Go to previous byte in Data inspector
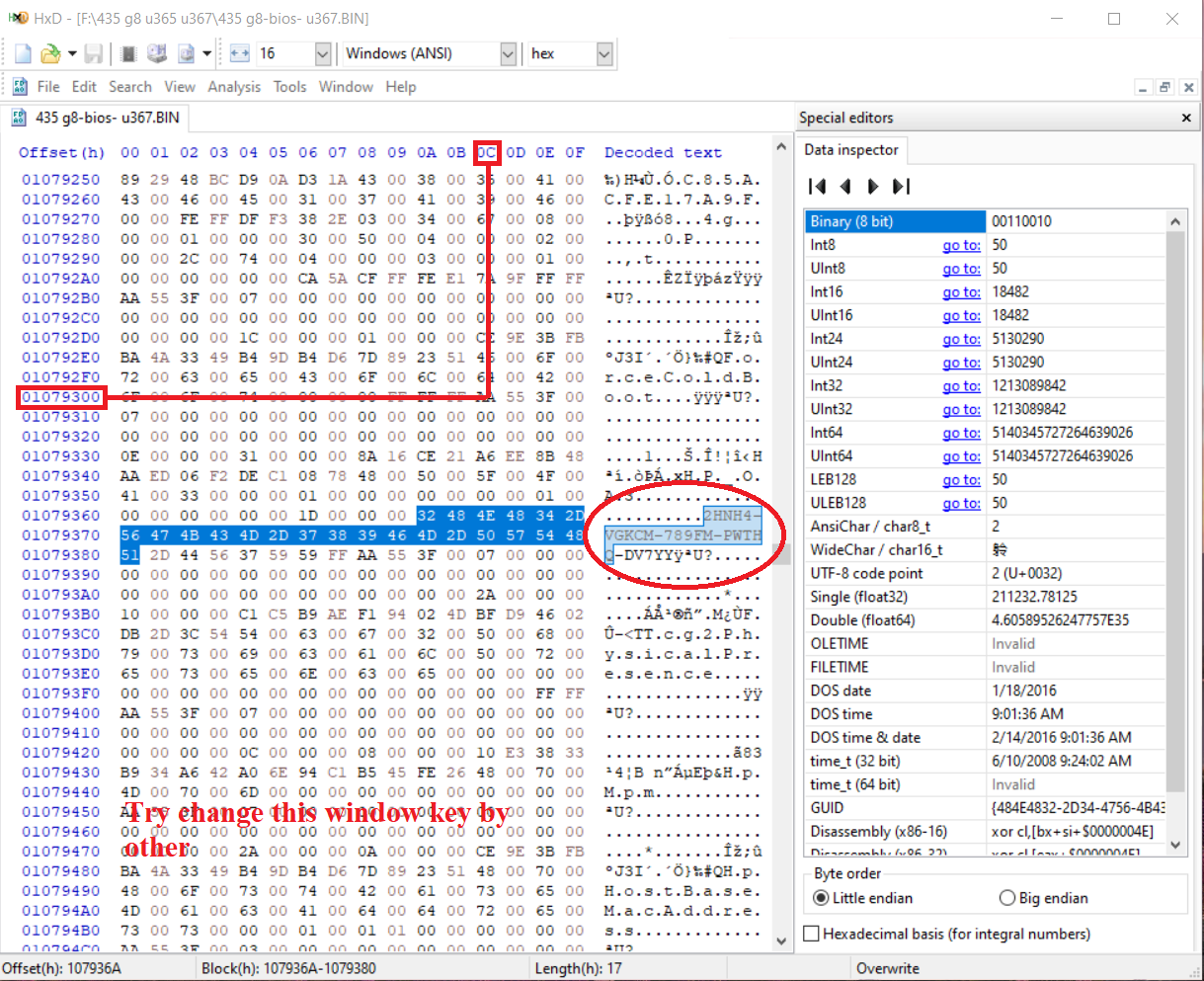 844,186
